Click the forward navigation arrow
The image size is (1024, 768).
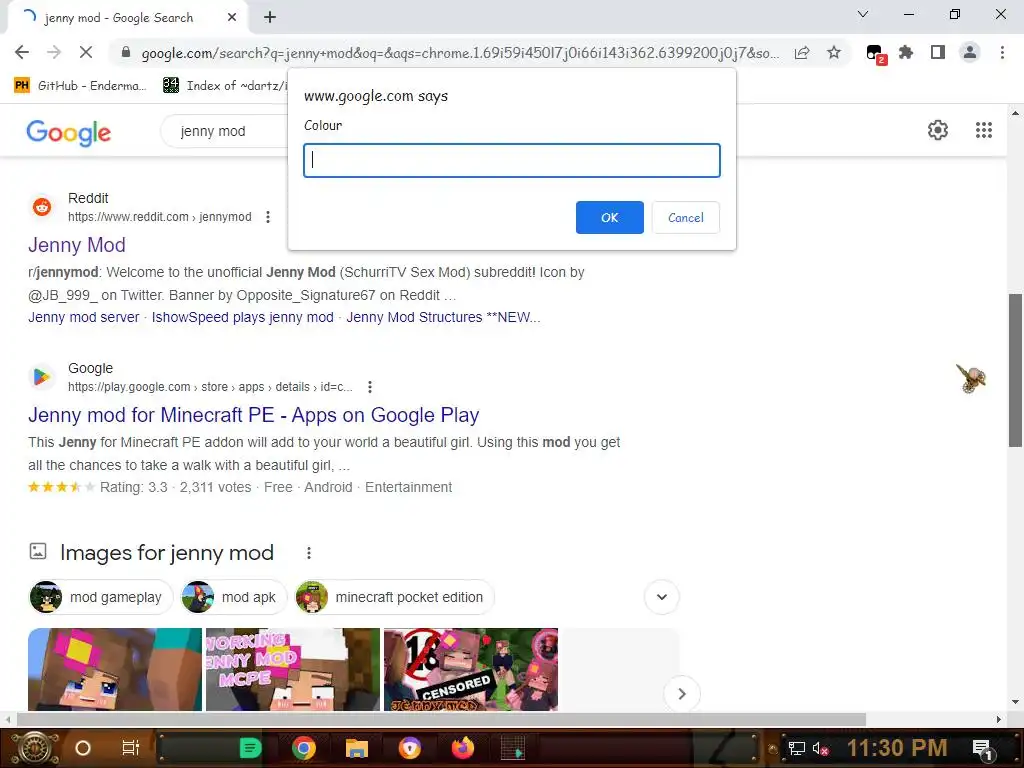(x=54, y=52)
